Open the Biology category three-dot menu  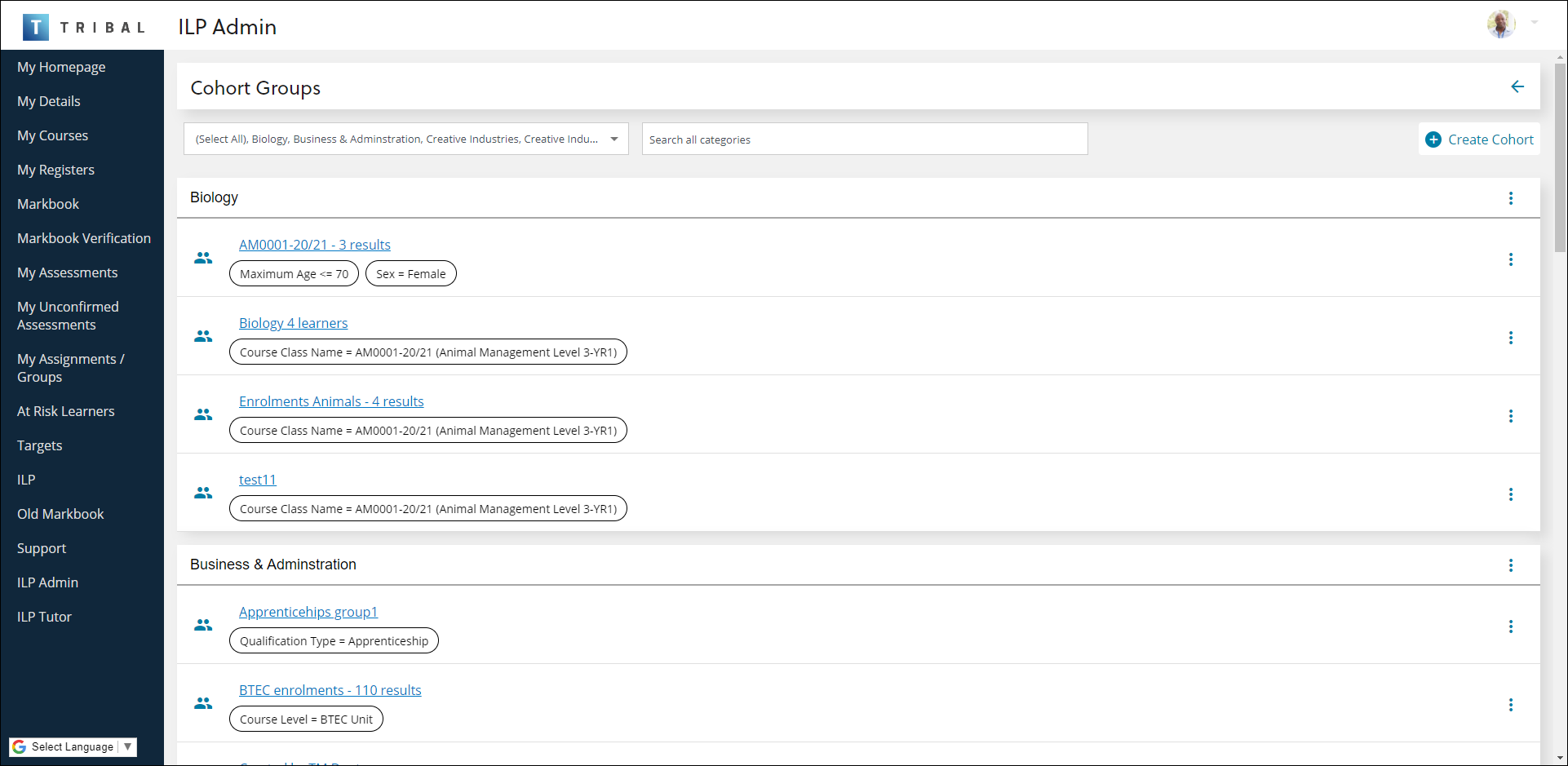pyautogui.click(x=1510, y=198)
